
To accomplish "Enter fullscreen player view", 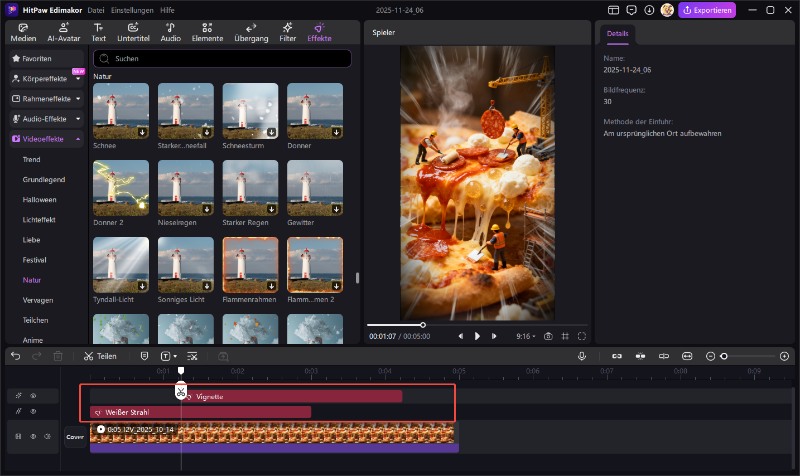I will pos(581,336).
